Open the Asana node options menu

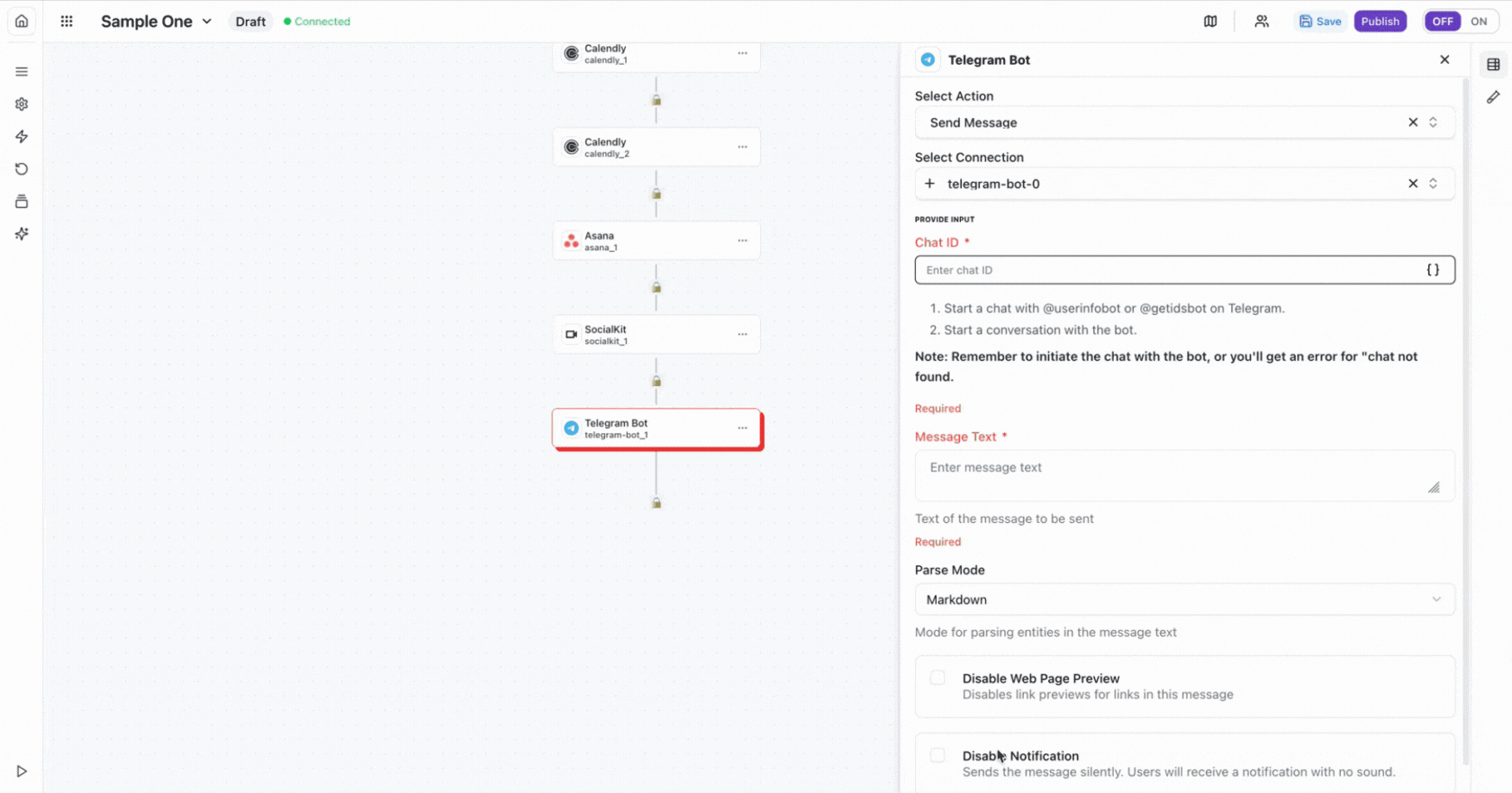click(743, 240)
